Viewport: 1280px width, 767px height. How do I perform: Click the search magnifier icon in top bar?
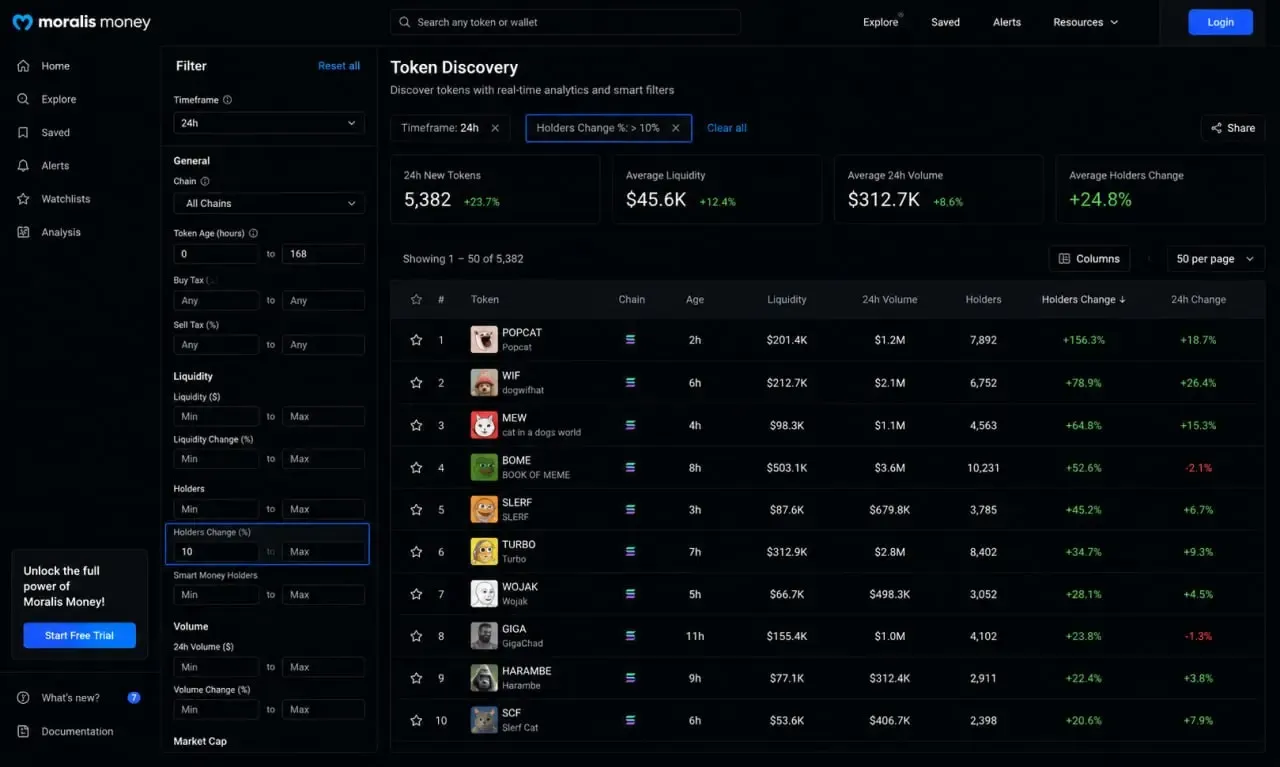click(x=404, y=22)
